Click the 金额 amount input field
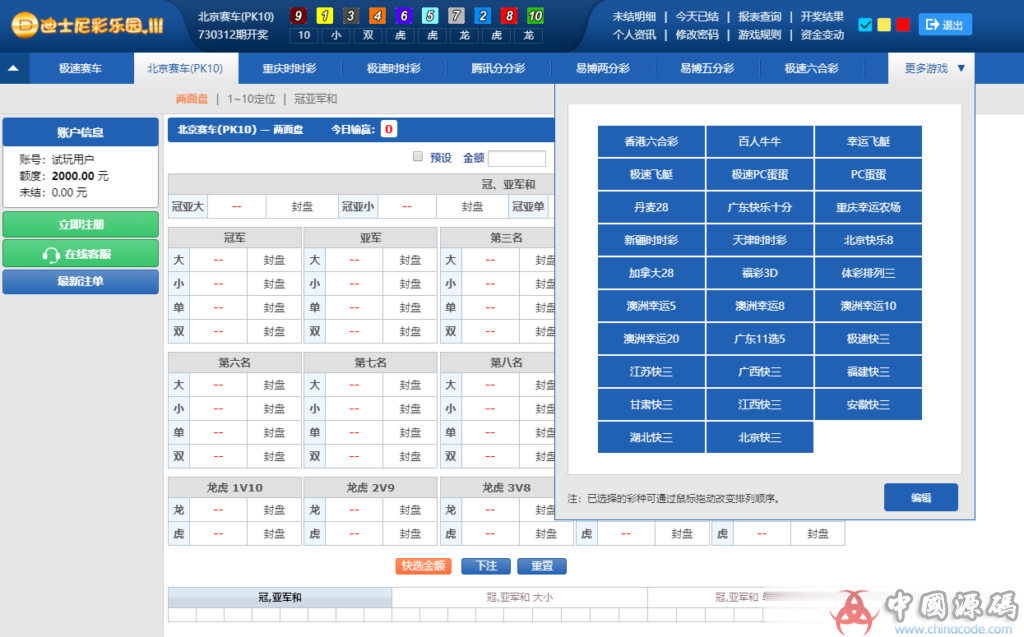1024x637 pixels. 517,158
